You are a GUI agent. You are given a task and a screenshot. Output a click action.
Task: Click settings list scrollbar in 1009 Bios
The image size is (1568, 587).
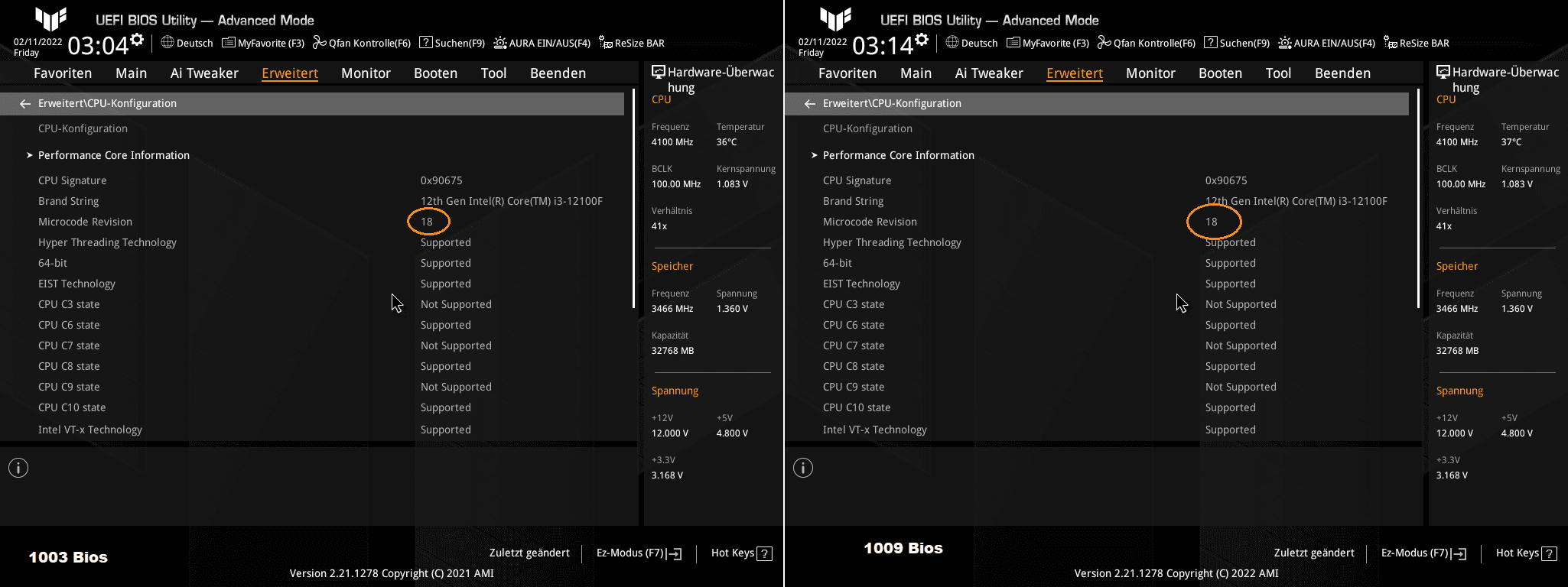coord(1419,199)
